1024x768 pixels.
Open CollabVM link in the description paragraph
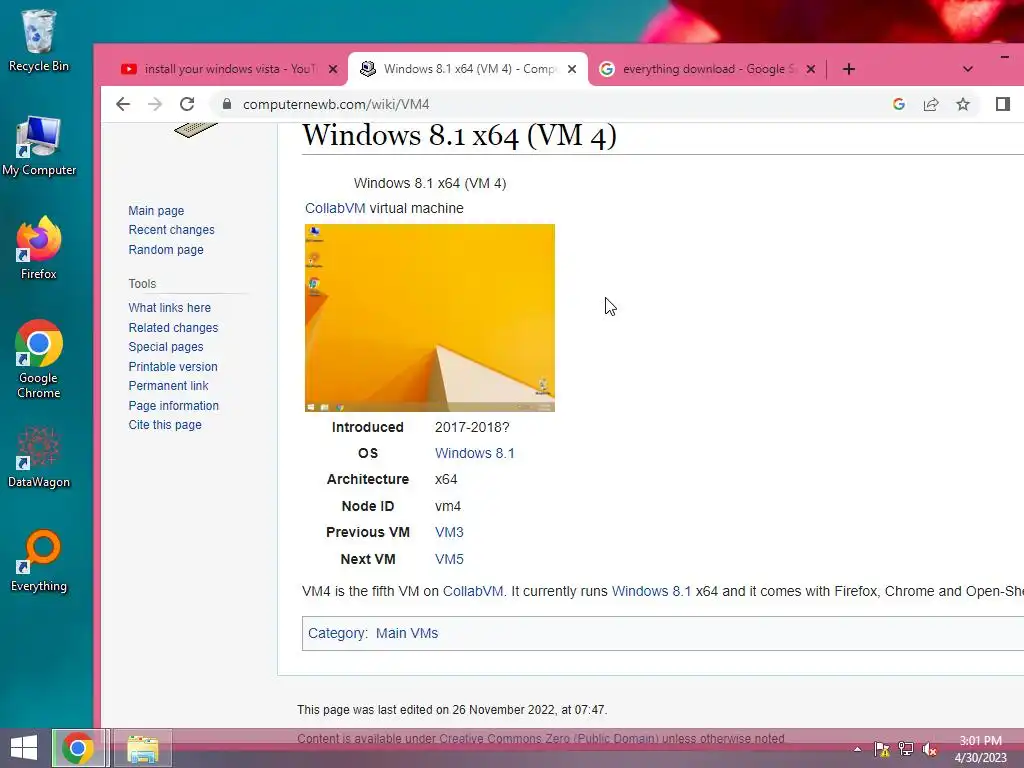[473, 591]
